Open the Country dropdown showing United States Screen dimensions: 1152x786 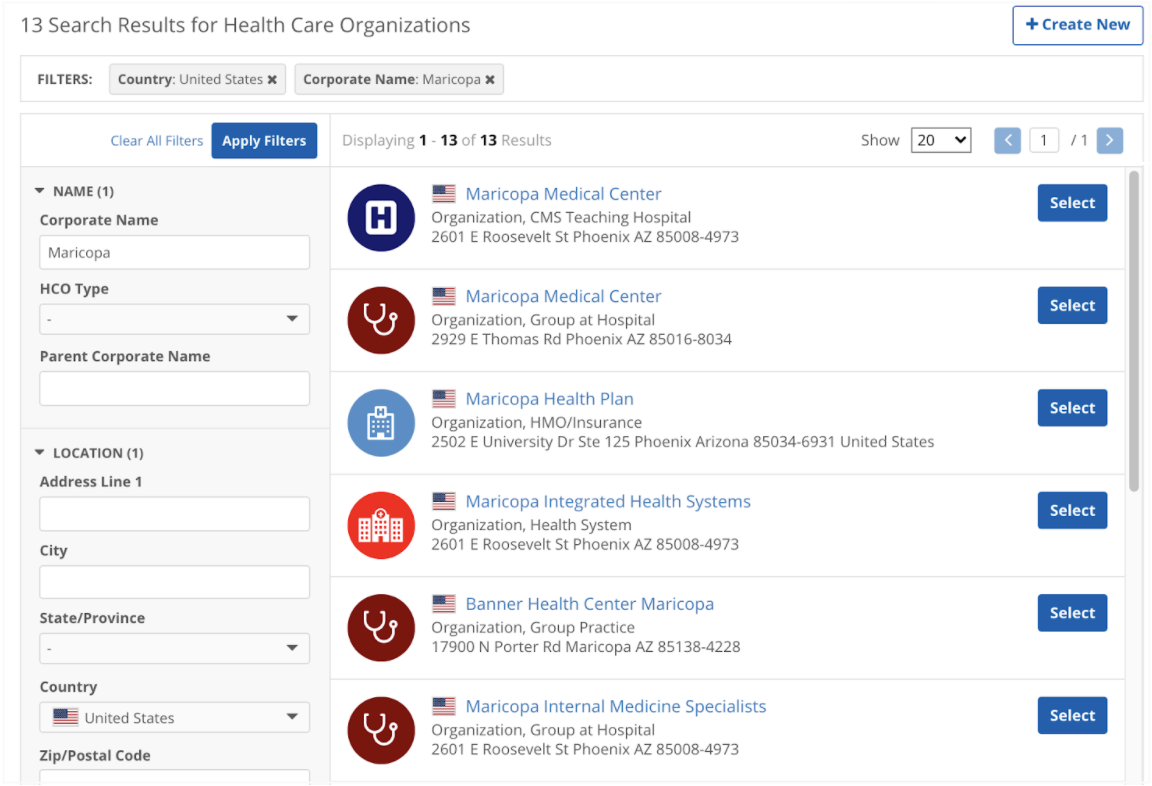174,718
